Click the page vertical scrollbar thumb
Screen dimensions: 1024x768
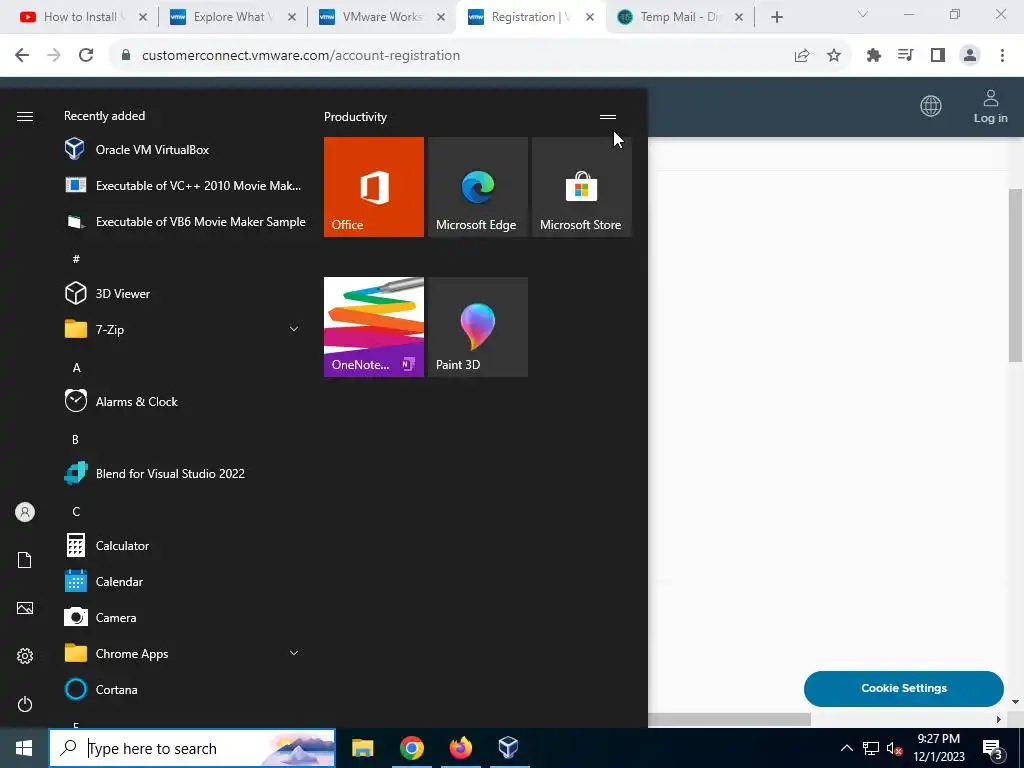[x=1016, y=275]
